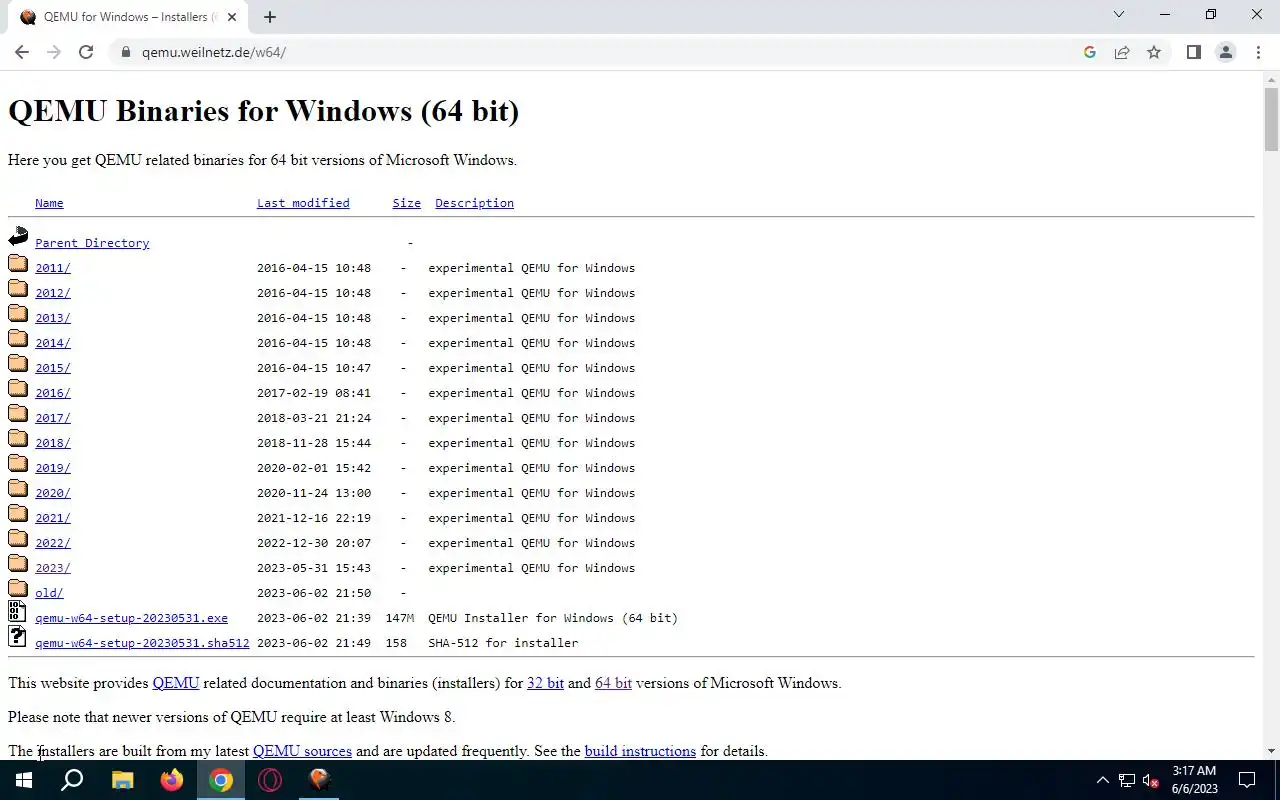Viewport: 1280px width, 800px height.
Task: Open the Google icon in address bar
Action: 1090,52
